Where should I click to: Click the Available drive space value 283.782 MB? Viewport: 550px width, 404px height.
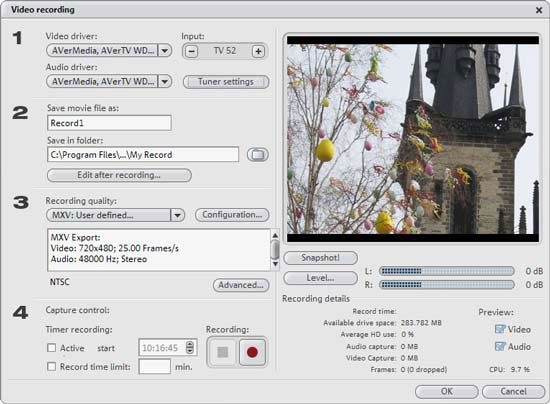(421, 323)
